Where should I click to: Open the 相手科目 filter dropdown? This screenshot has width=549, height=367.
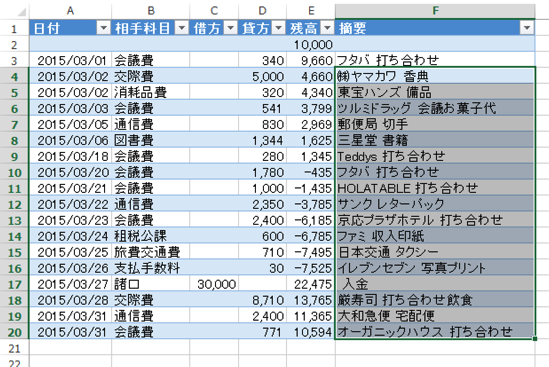(182, 28)
